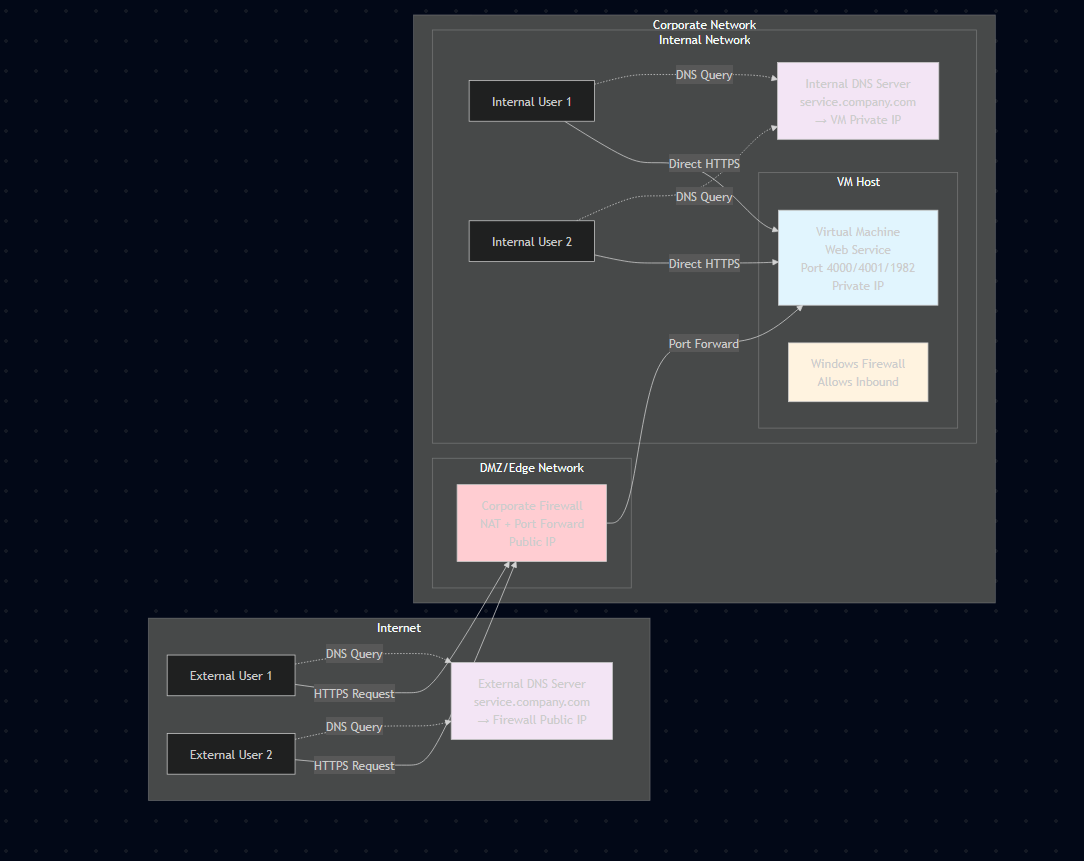The image size is (1084, 861).
Task: Click the Windows Firewall Allows Inbound node
Action: [858, 372]
